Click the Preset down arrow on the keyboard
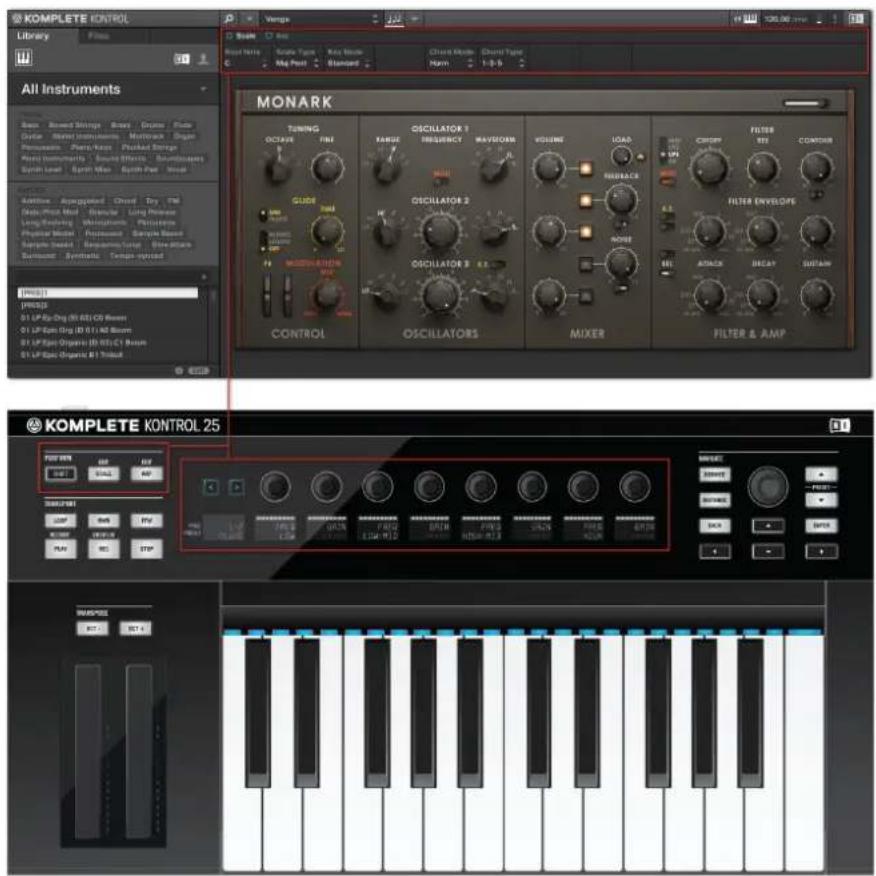 821,500
